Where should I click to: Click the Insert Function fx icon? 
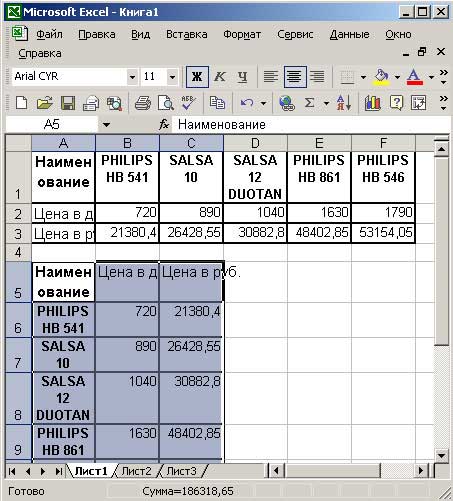(x=164, y=125)
